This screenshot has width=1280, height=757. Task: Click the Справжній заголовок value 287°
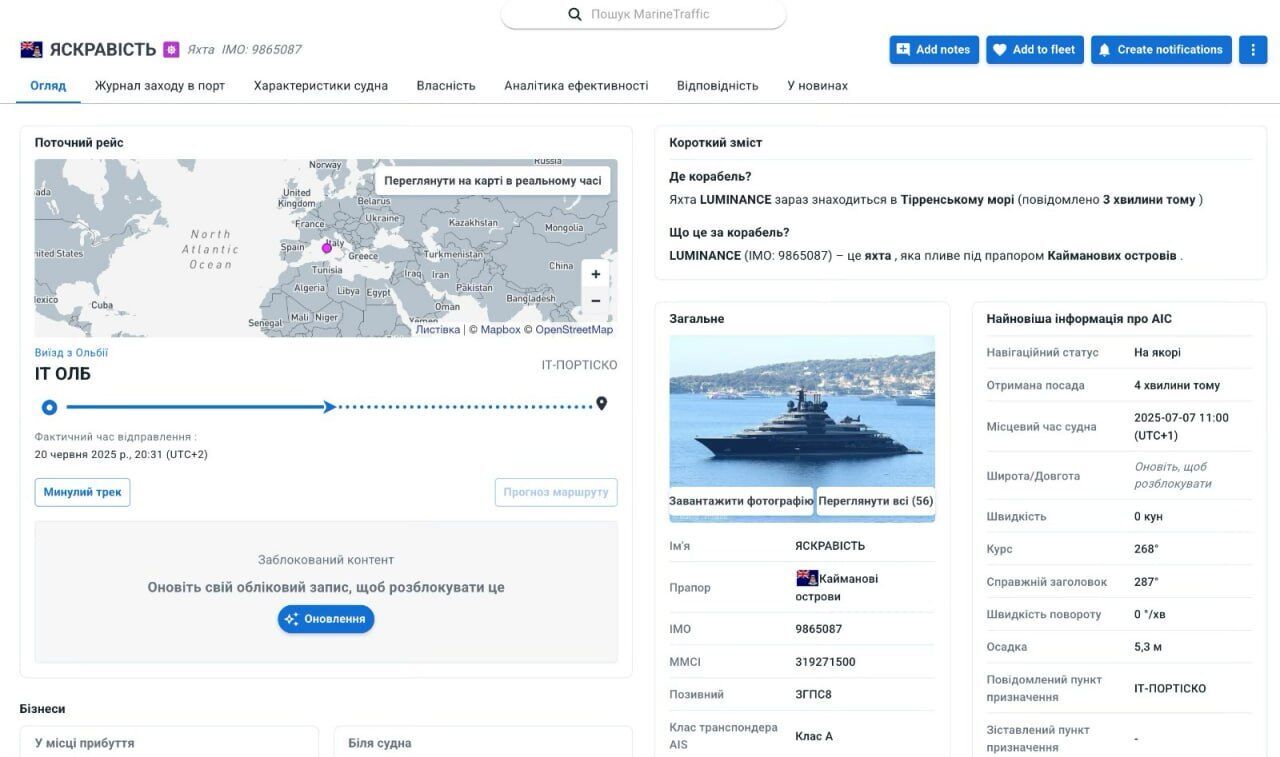point(1146,582)
